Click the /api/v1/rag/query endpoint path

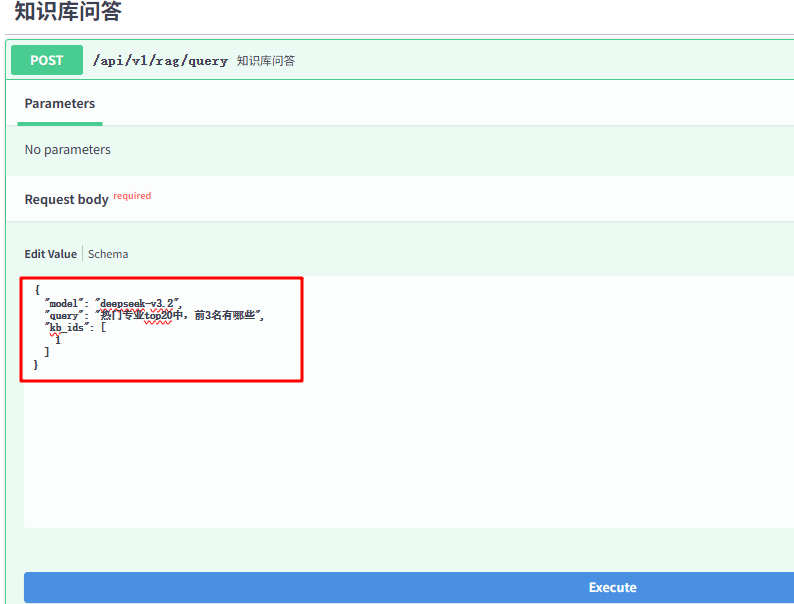160,61
